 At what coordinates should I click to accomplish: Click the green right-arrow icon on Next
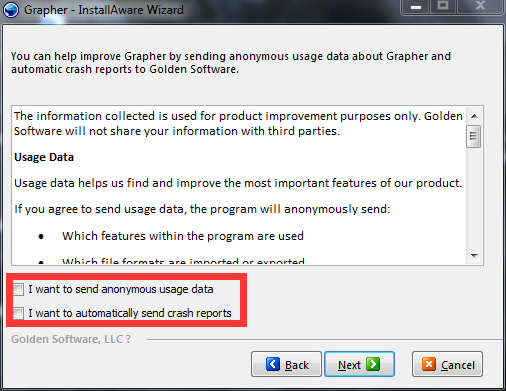(x=373, y=364)
